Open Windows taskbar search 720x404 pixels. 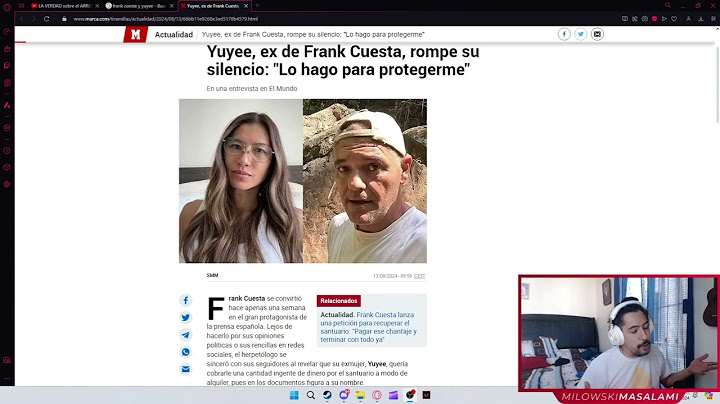point(310,395)
